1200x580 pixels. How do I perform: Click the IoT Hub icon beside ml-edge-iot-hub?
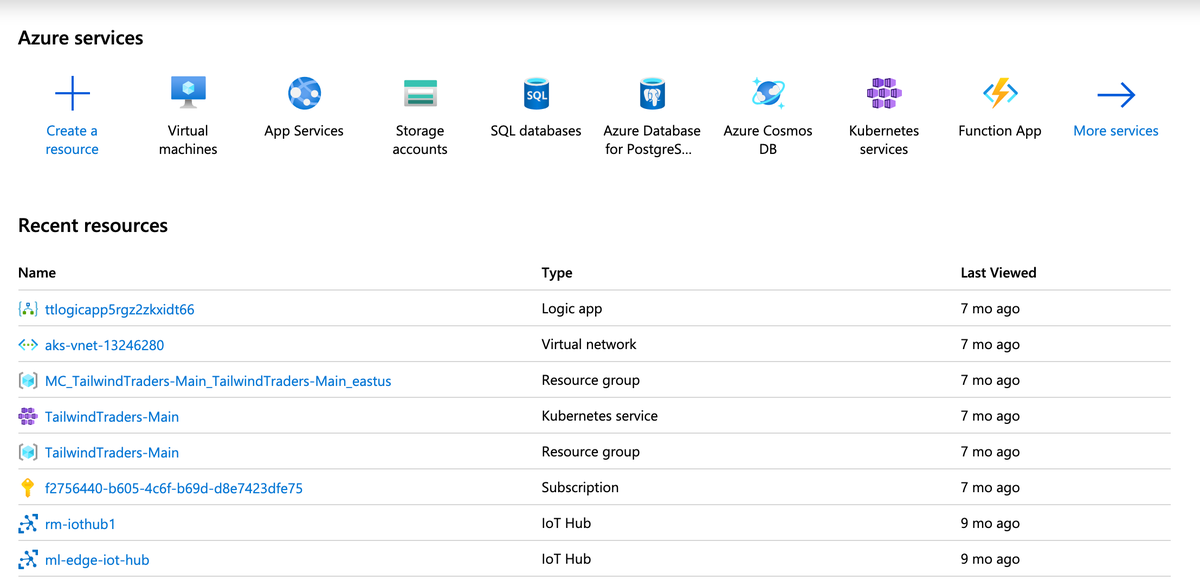click(28, 560)
